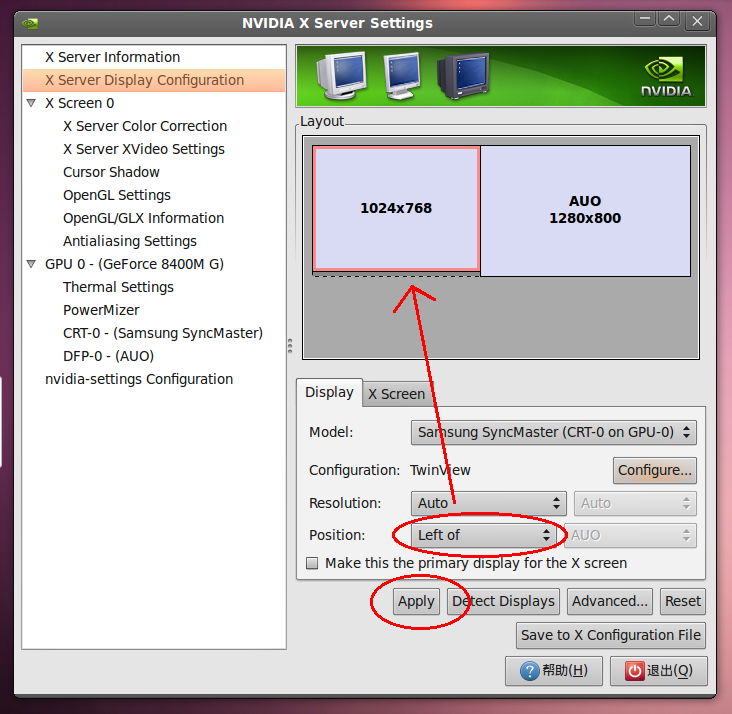The image size is (732, 714).
Task: Click the pane divider handle beside the sidebar
Action: point(290,346)
